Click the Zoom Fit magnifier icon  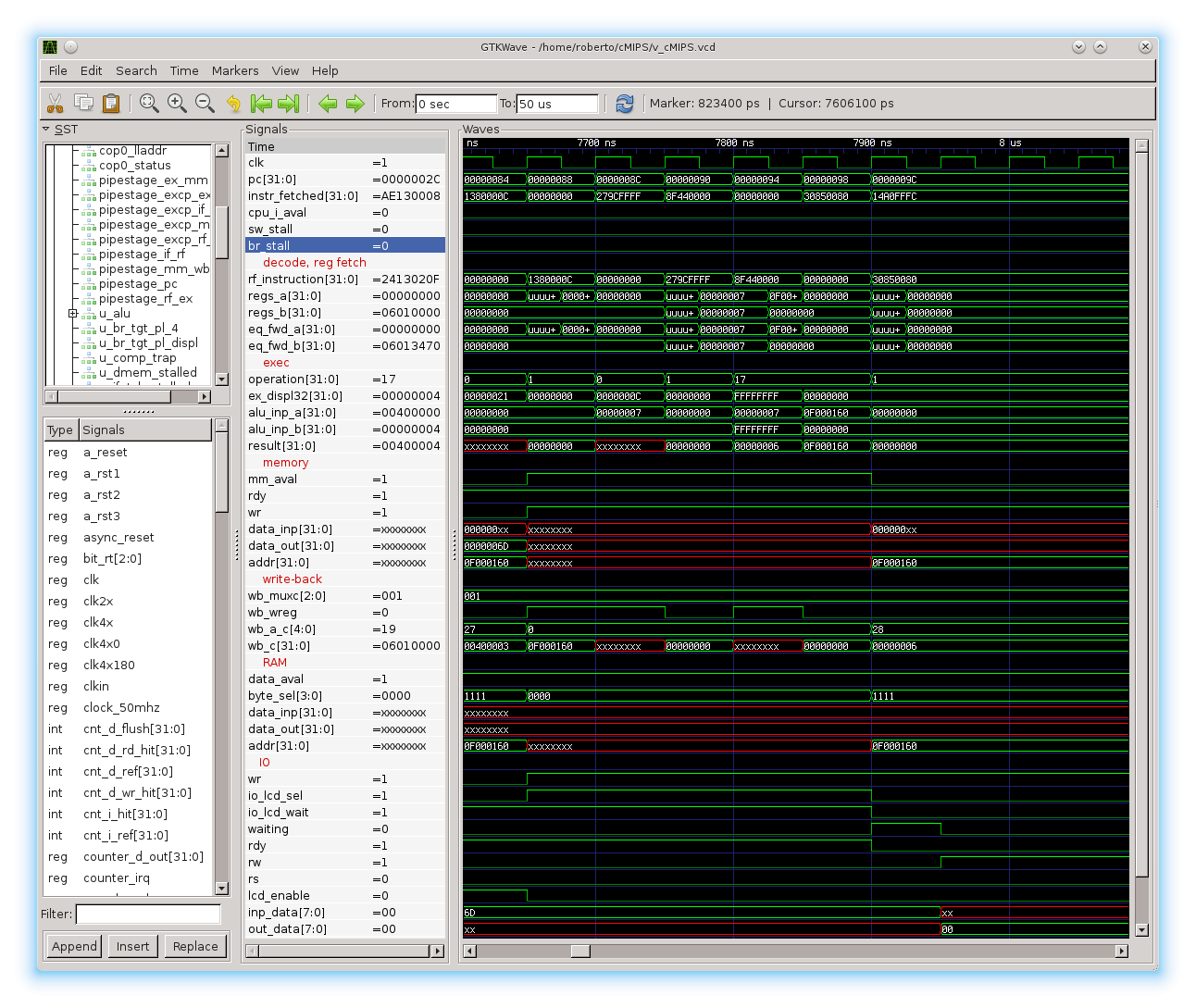(x=149, y=103)
